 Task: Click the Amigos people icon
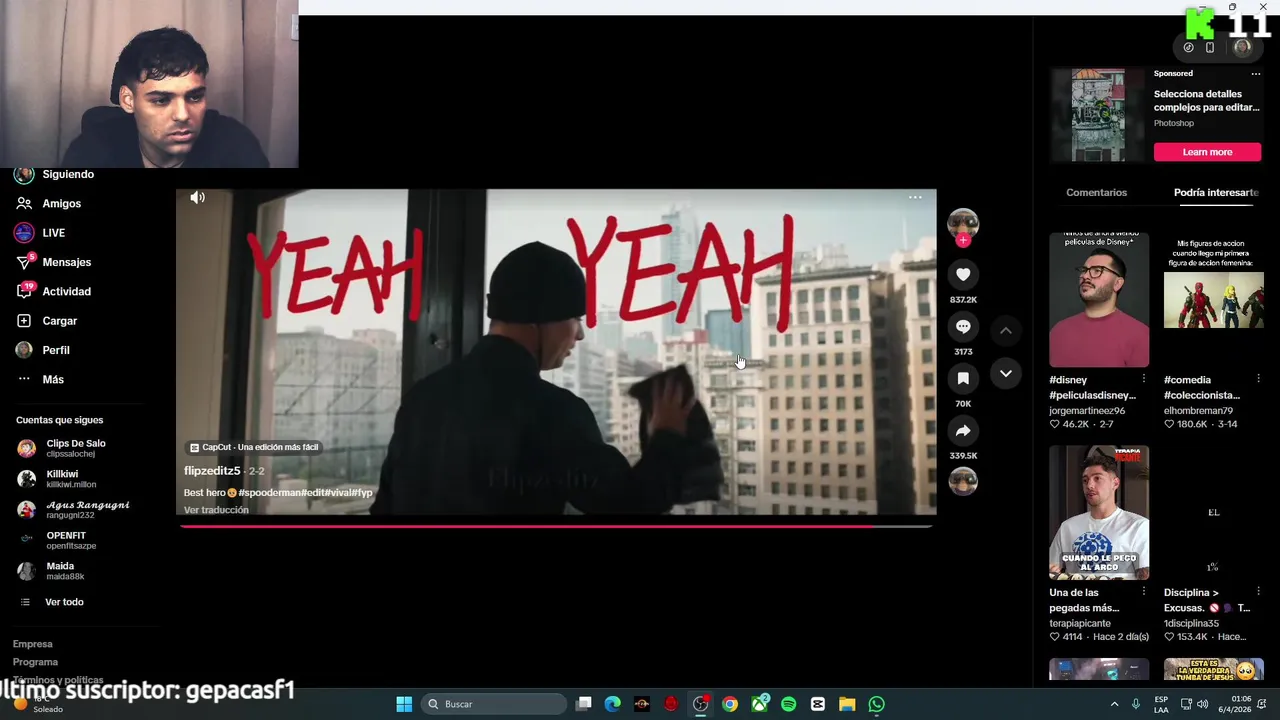(x=24, y=203)
